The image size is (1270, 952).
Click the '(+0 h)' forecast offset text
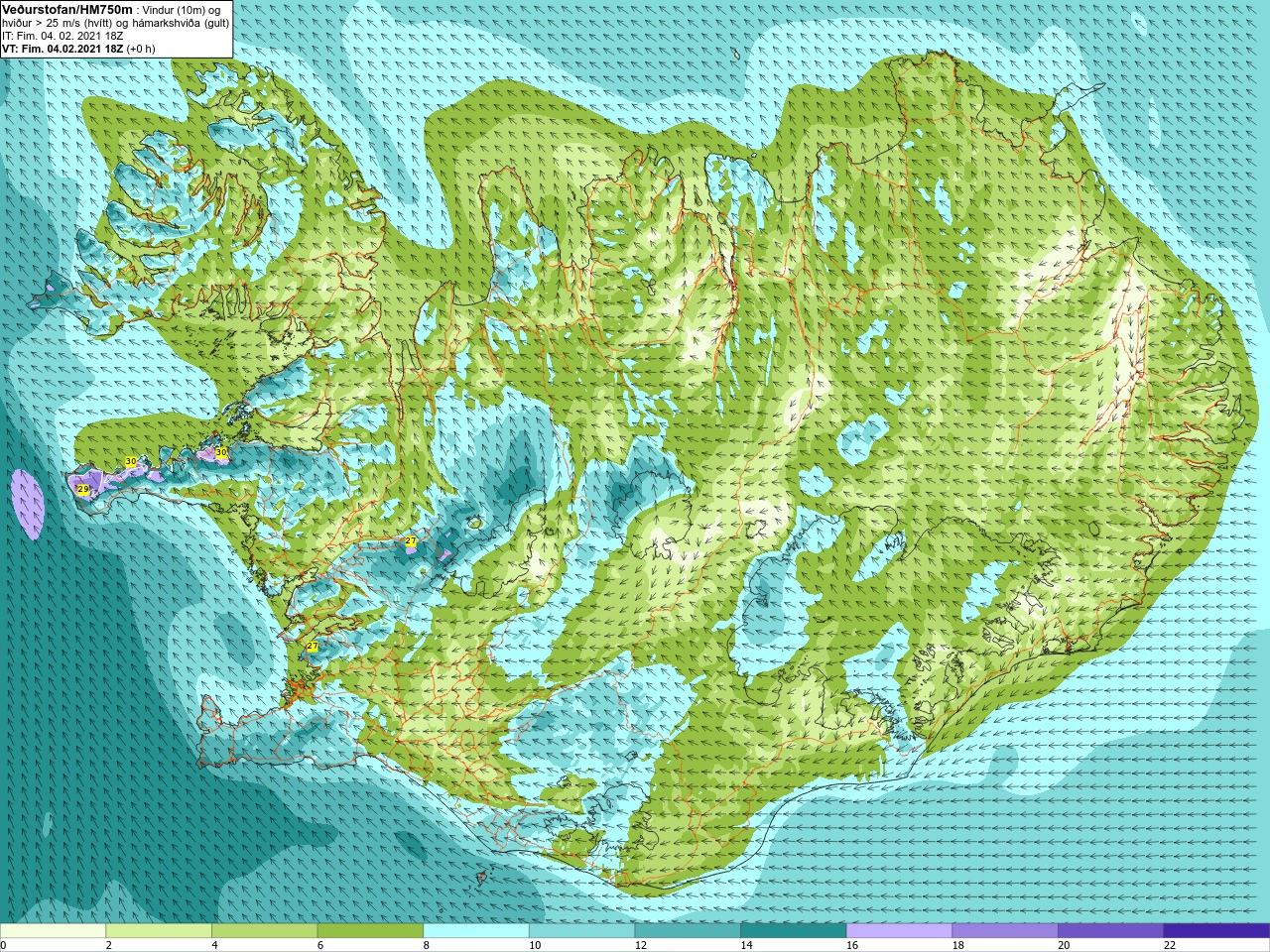tap(141, 49)
